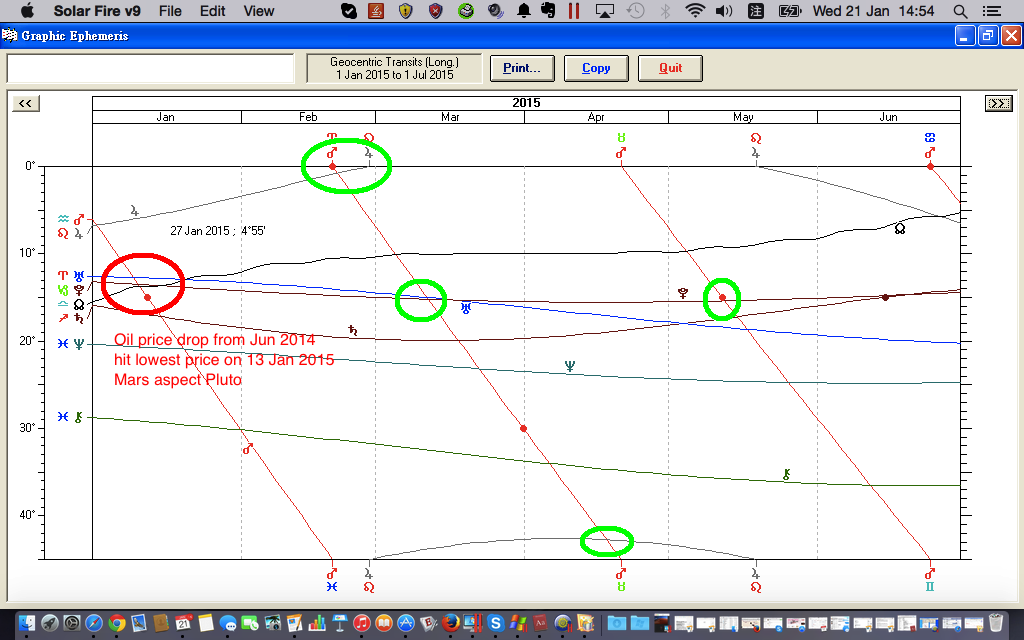This screenshot has width=1024, height=640.
Task: Open Messages from the Dock
Action: [x=228, y=623]
